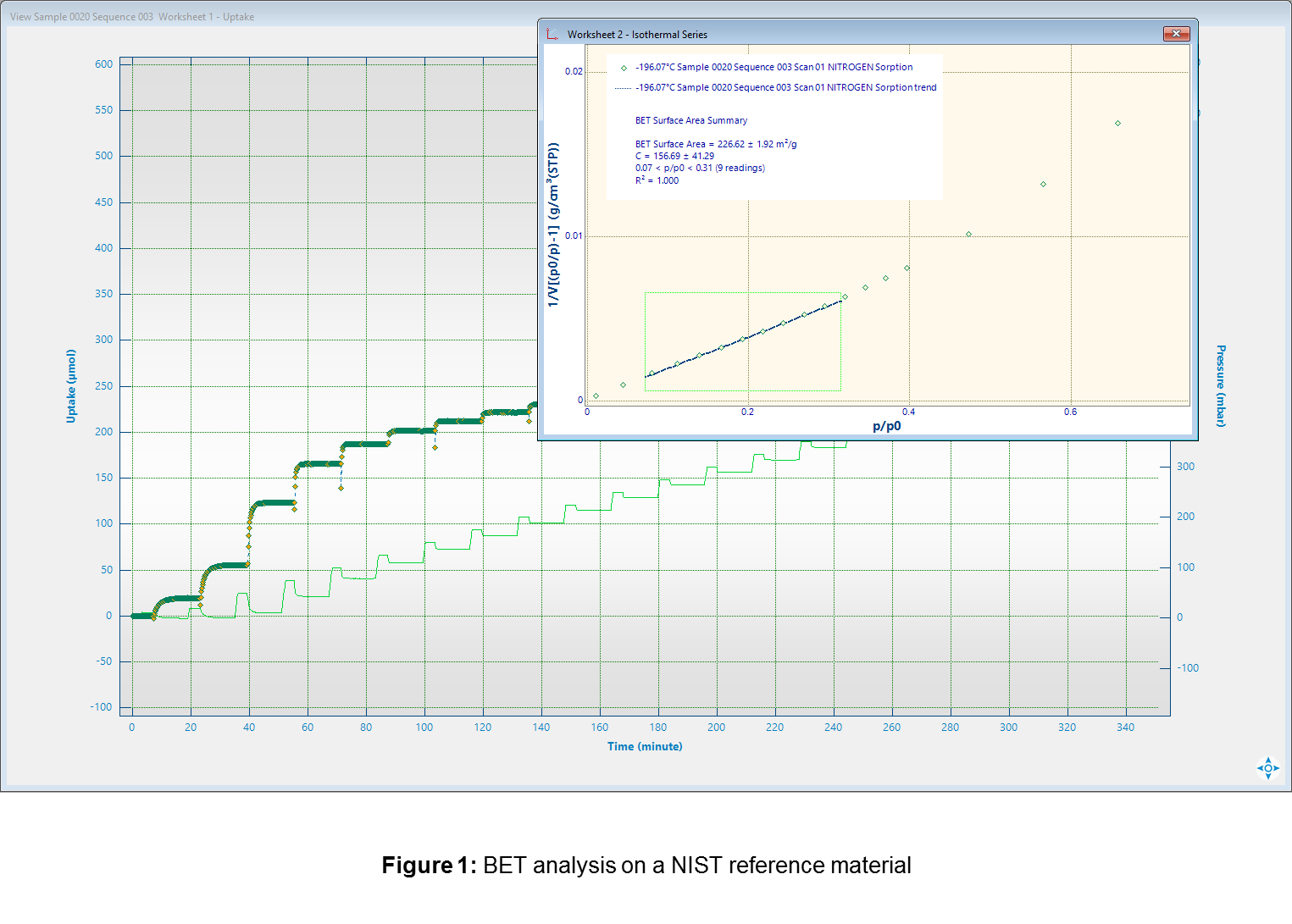Click the blue pan navigation crosshair icon
Screen dimensions: 1292x924
coord(1267,768)
